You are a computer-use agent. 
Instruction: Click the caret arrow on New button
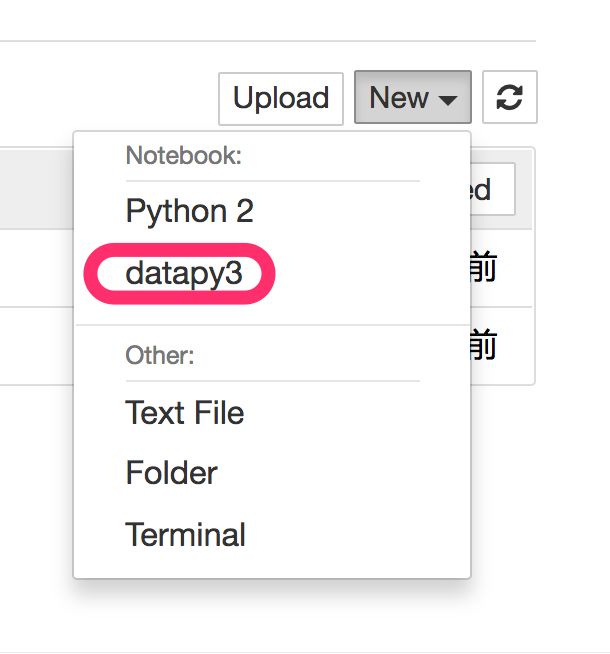[x=447, y=100]
